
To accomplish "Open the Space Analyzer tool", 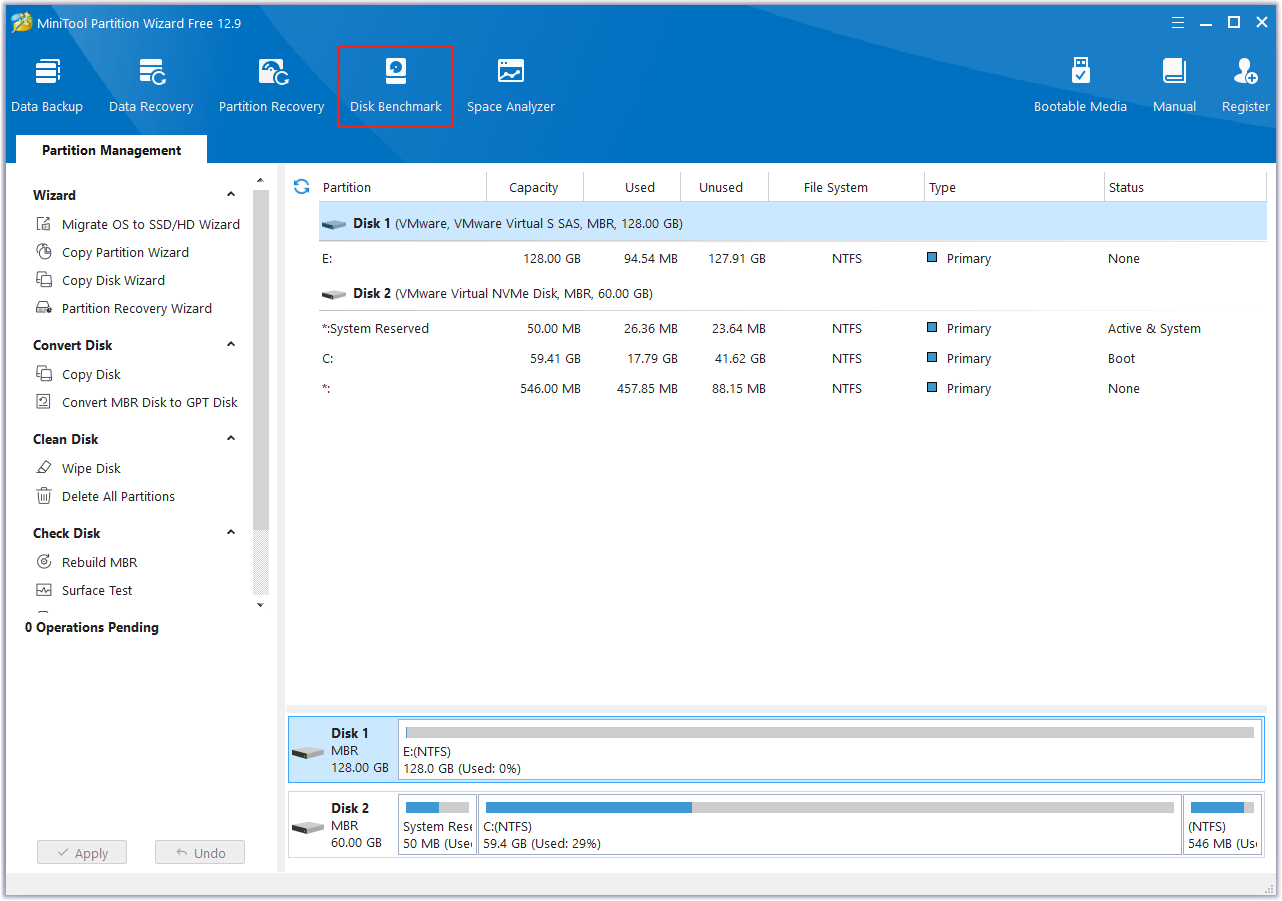I will (510, 85).
